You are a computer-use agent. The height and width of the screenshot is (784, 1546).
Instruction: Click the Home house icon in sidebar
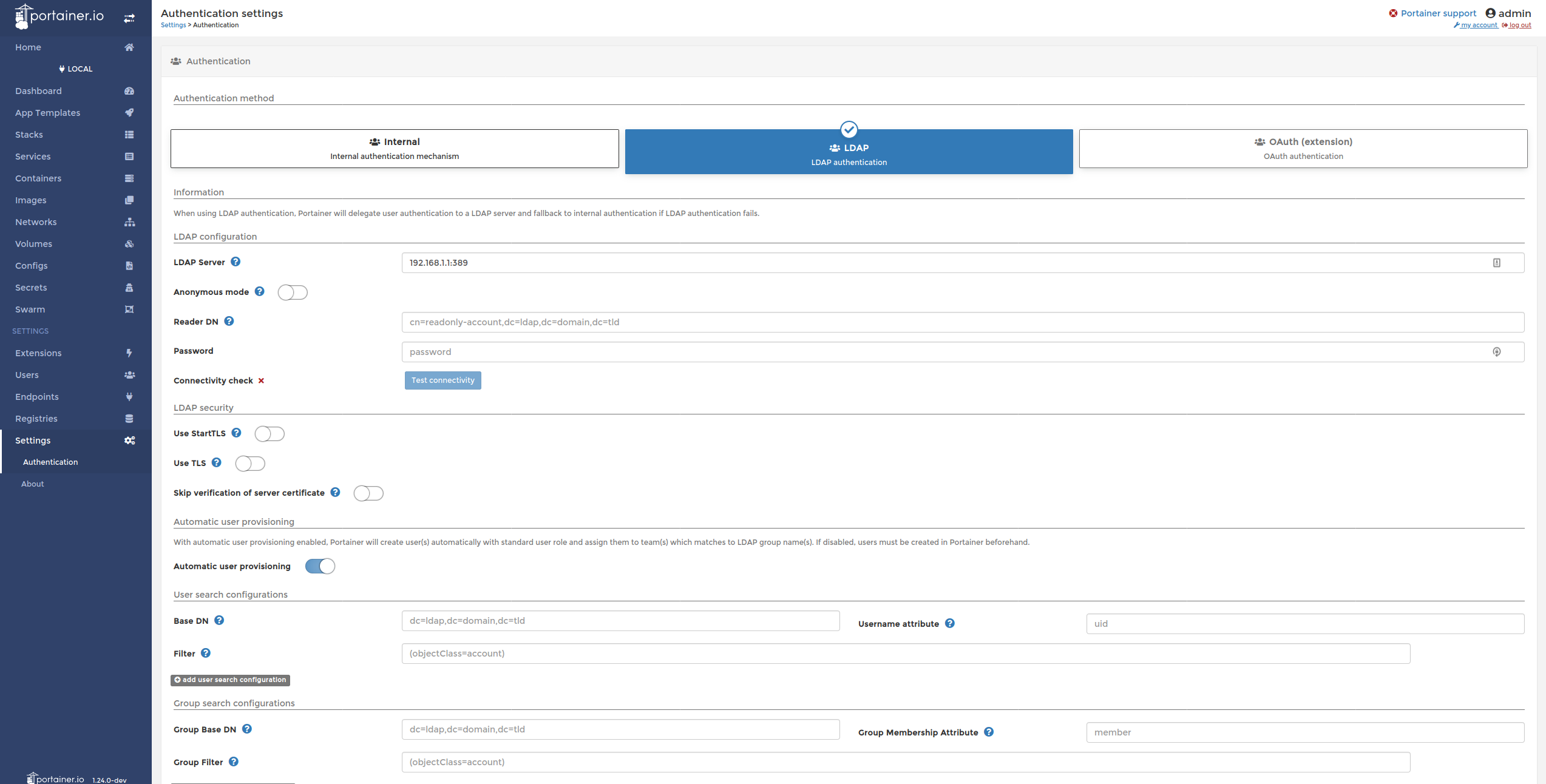(x=129, y=47)
